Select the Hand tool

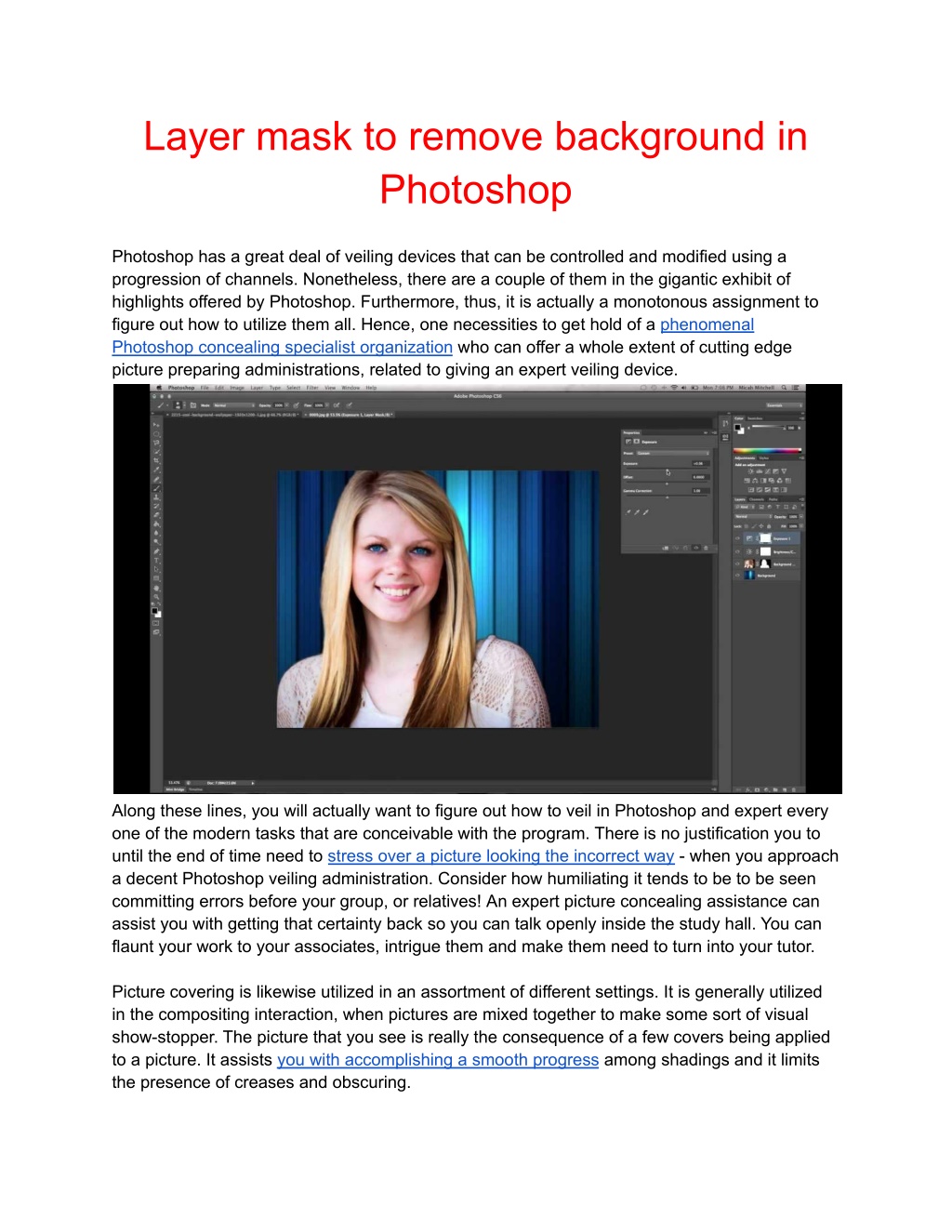click(x=156, y=588)
